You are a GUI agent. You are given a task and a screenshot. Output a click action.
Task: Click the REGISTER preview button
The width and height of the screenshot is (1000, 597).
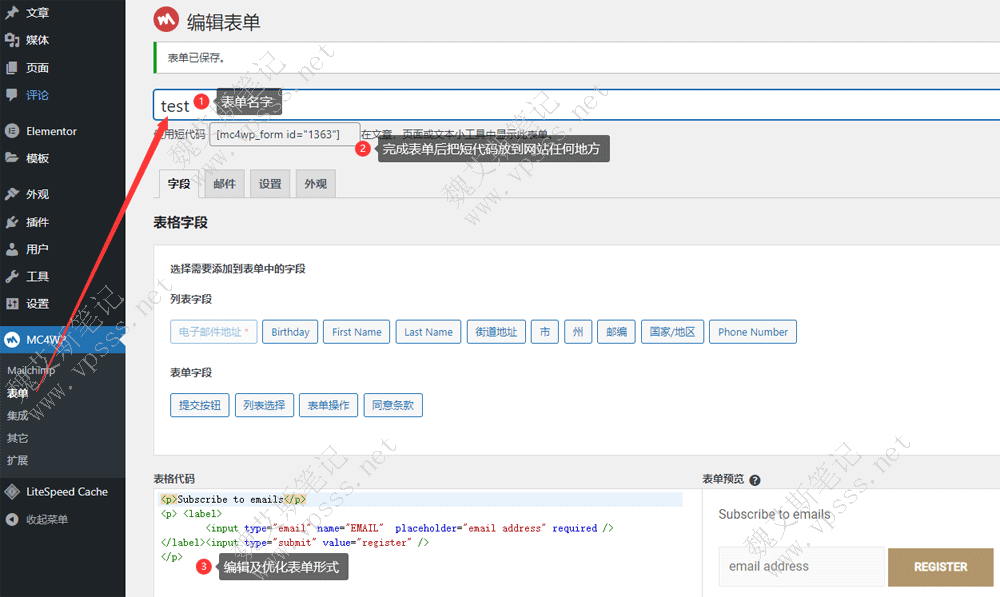[x=940, y=566]
